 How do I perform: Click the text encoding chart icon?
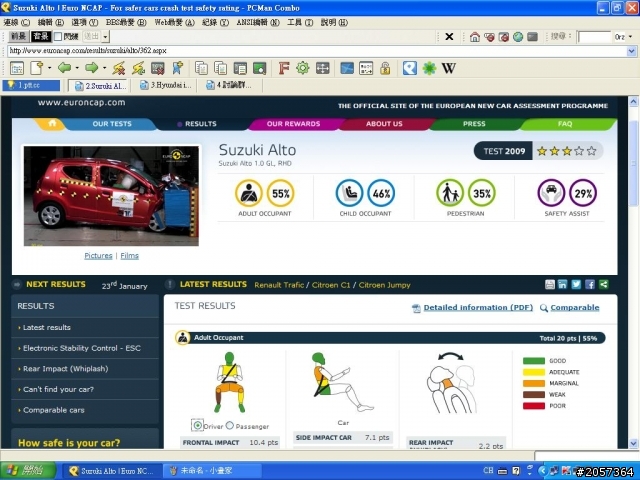click(366, 68)
